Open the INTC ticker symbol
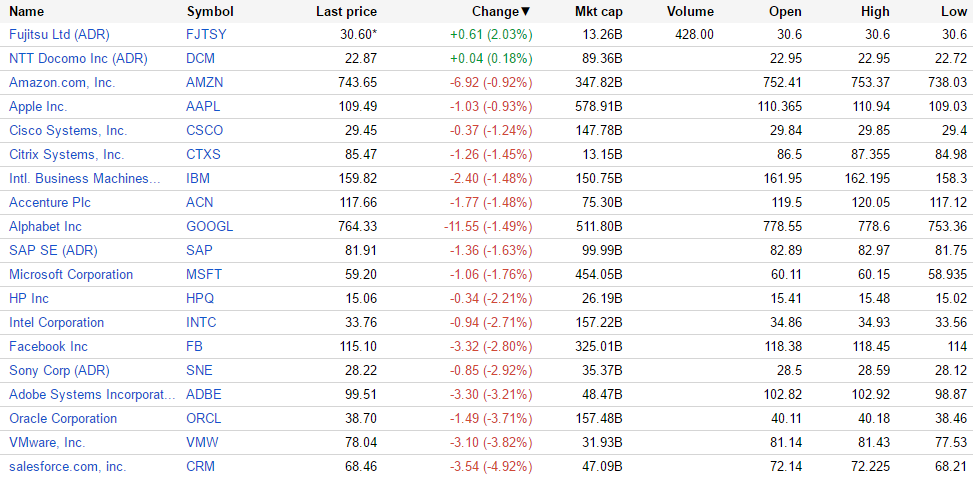Image resolution: width=973 pixels, height=478 pixels. point(201,322)
